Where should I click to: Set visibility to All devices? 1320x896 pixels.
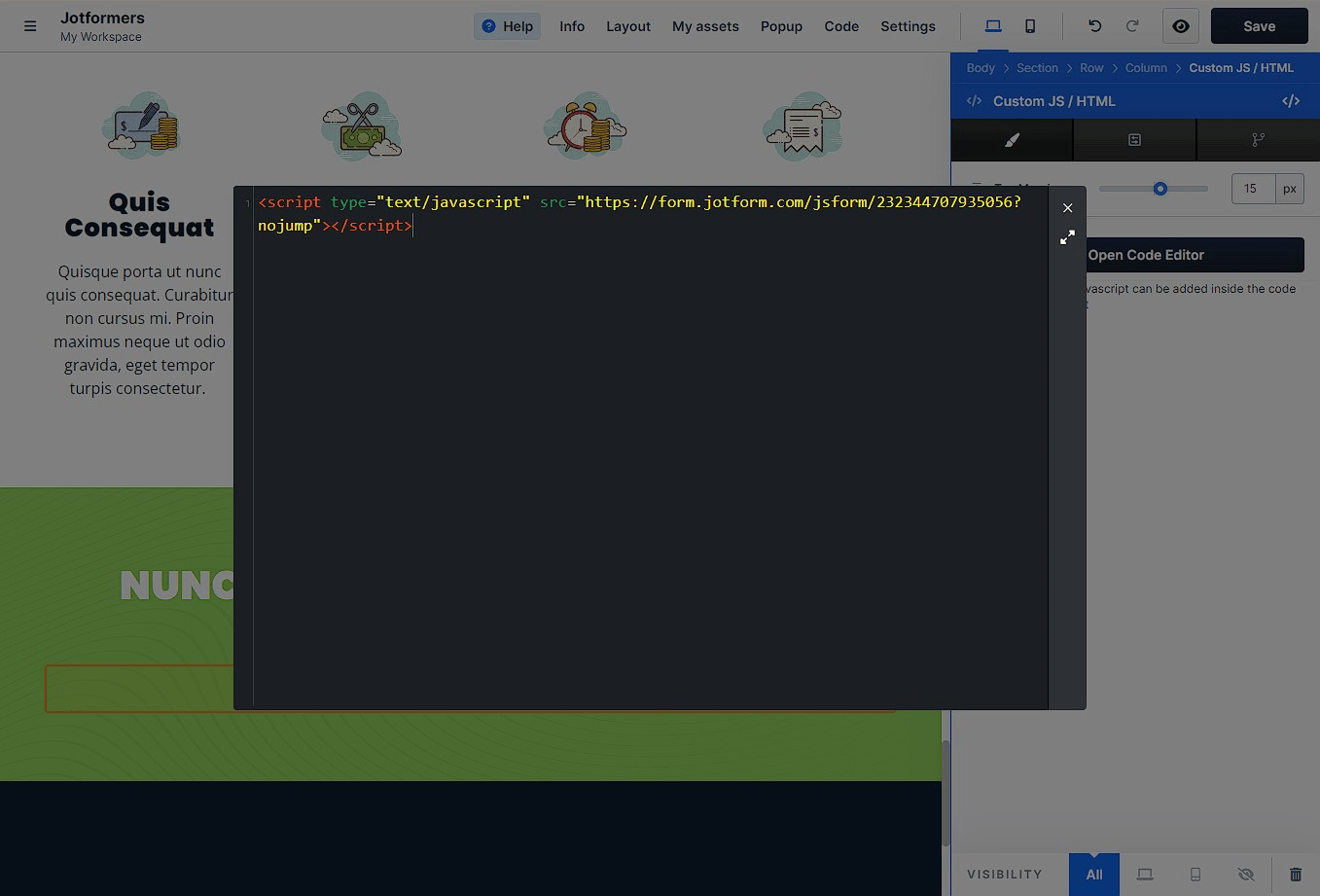point(1094,875)
